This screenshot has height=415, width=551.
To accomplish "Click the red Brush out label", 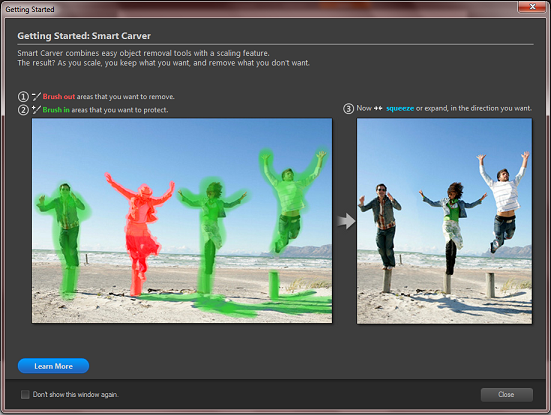I will [x=59, y=96].
